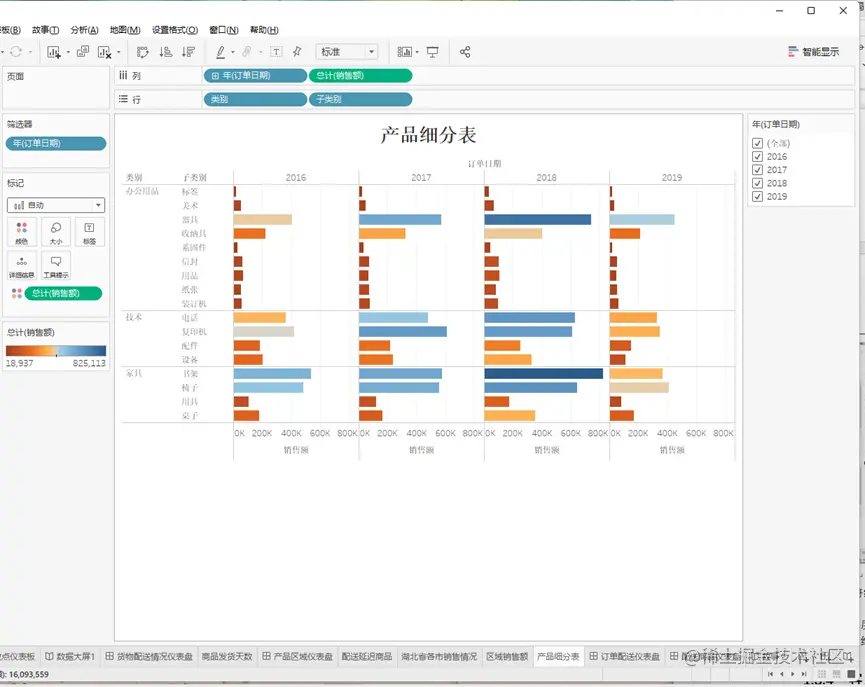Switch to the 订单配送仪表盘 tab
Viewport: 865px width, 687px height.
coord(624,656)
